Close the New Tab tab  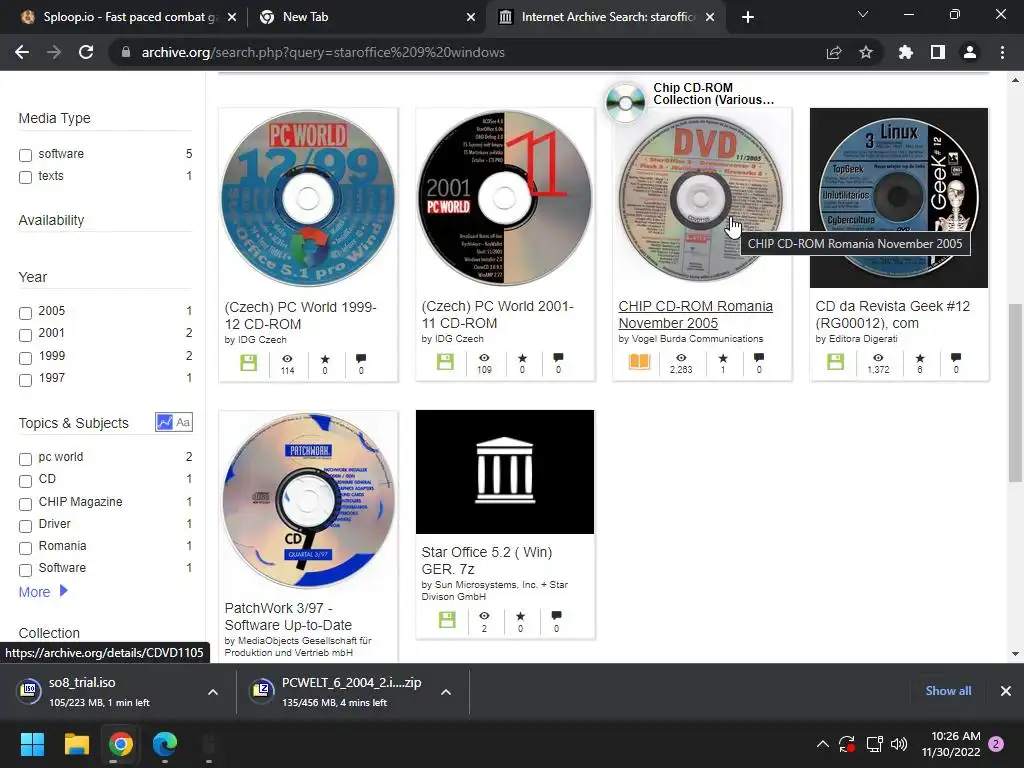point(471,17)
